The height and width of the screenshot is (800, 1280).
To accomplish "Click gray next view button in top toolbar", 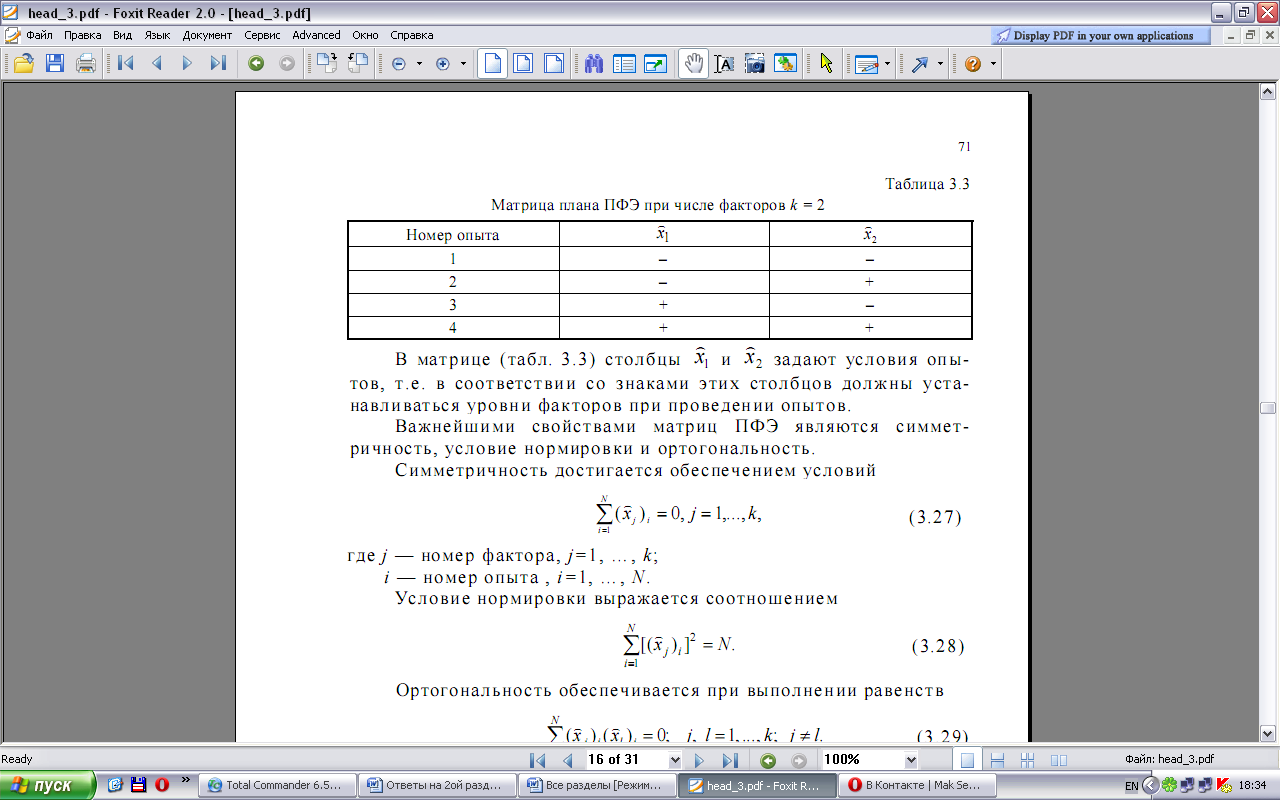I will point(287,64).
